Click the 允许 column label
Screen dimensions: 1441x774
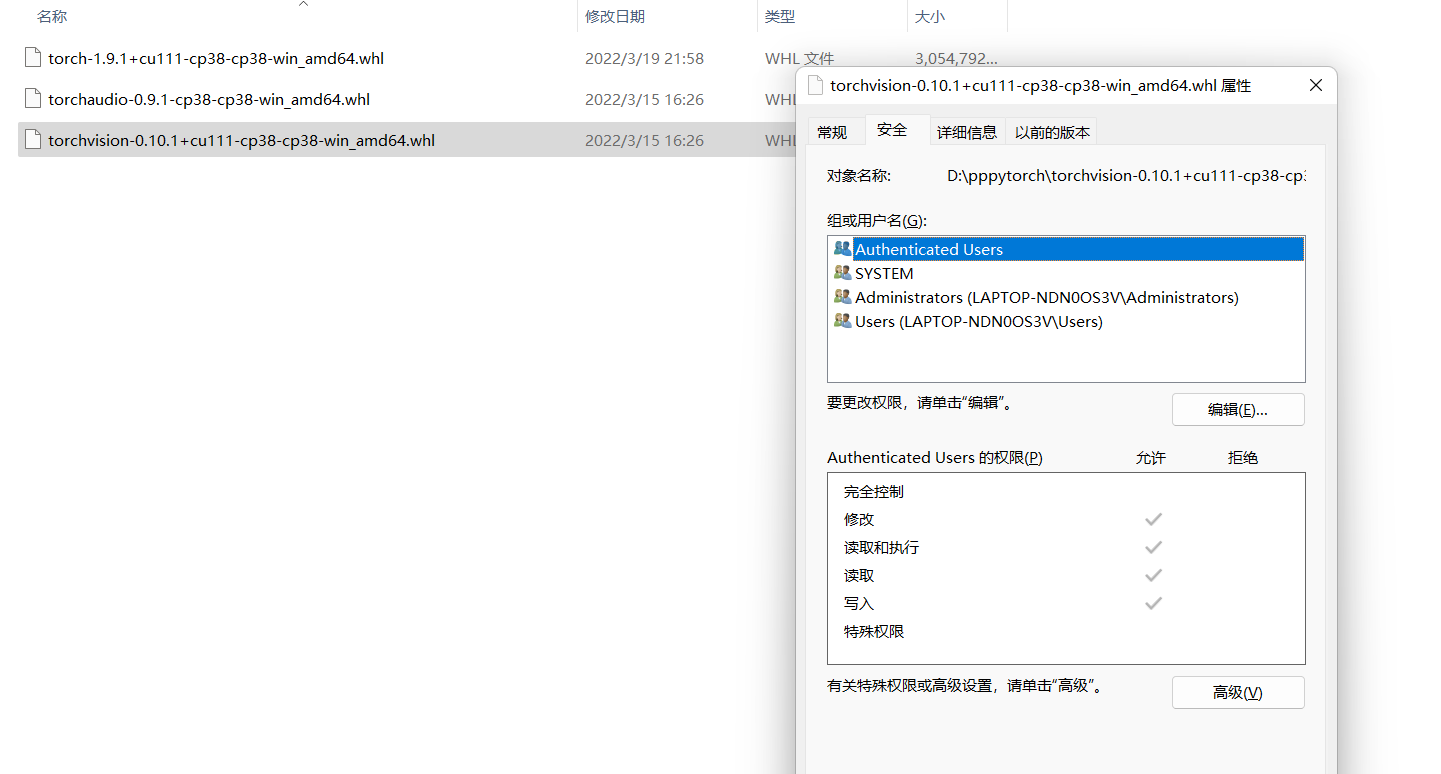1151,458
